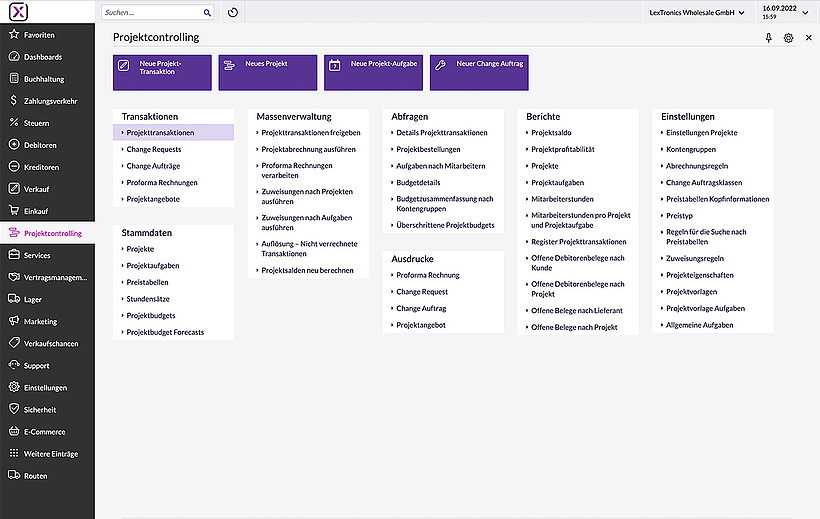
Task: Expand the LexTronics Wholesale GmbH company dropdown
Action: (x=697, y=13)
